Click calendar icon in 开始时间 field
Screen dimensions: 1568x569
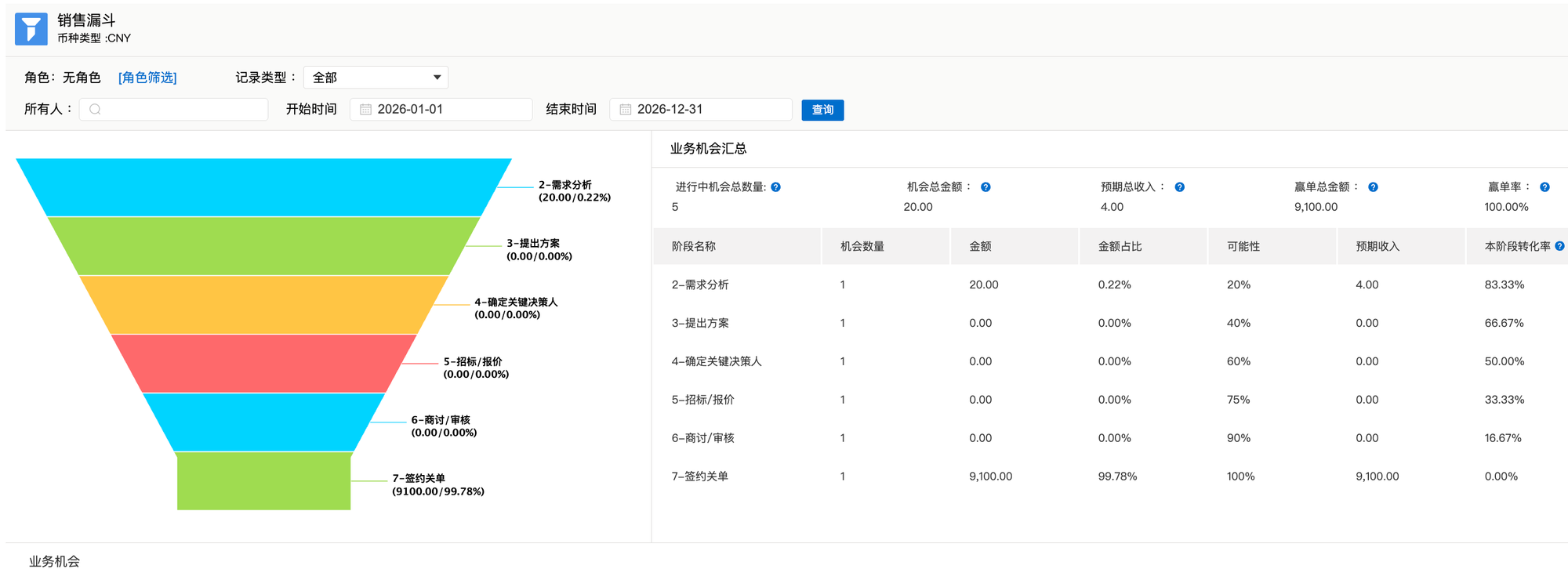pos(365,110)
